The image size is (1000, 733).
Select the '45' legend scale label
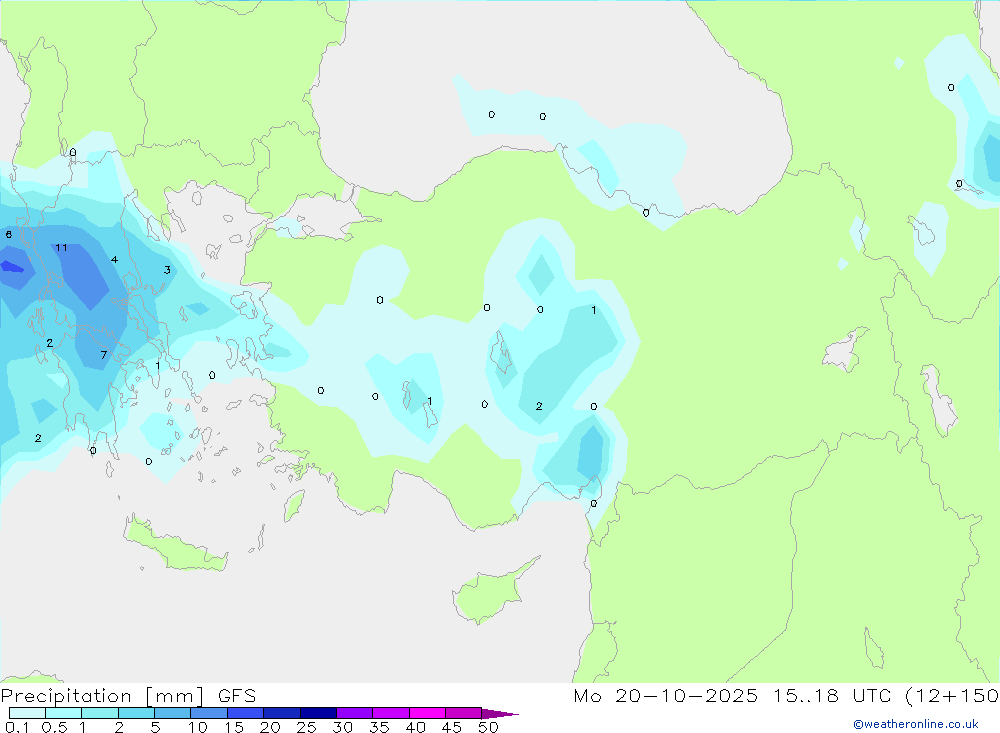pyautogui.click(x=452, y=727)
